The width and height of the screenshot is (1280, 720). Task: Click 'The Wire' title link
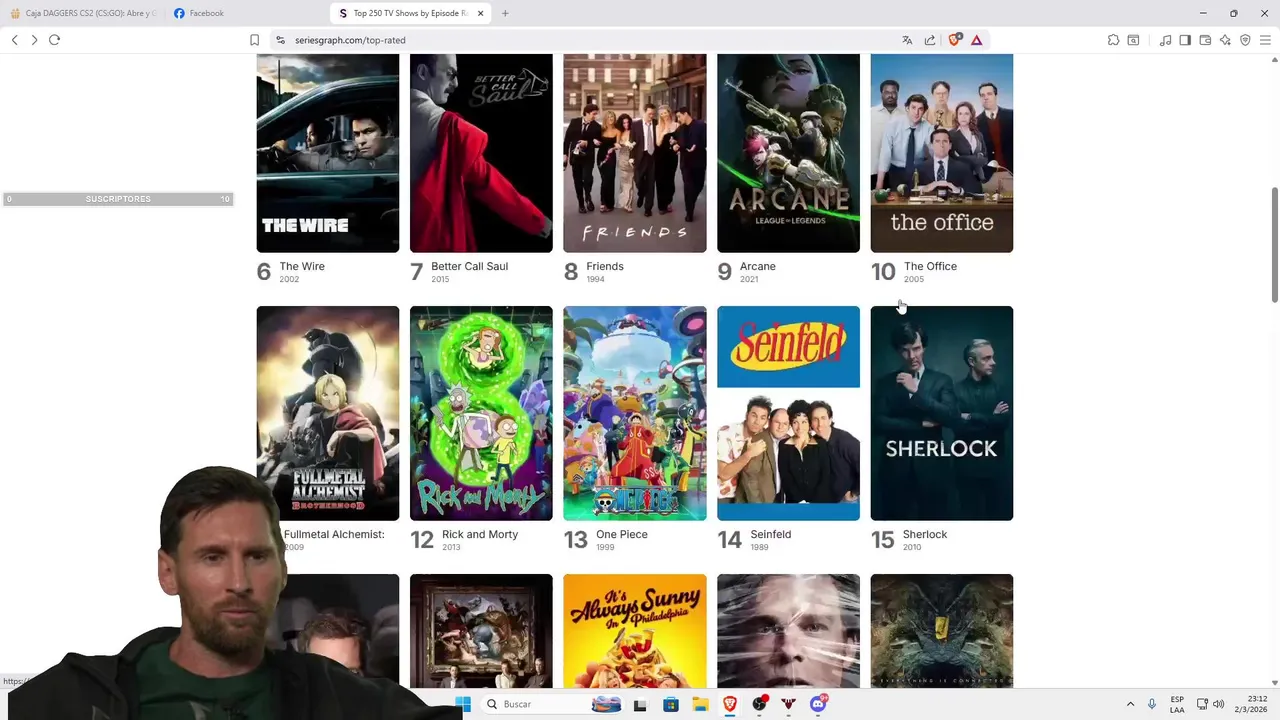click(302, 266)
